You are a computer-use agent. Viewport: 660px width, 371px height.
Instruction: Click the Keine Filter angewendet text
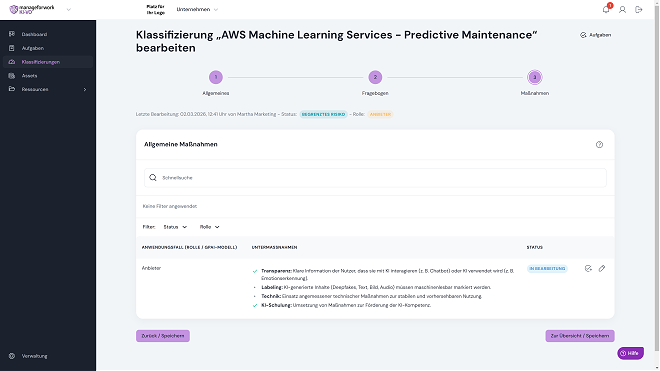point(170,206)
